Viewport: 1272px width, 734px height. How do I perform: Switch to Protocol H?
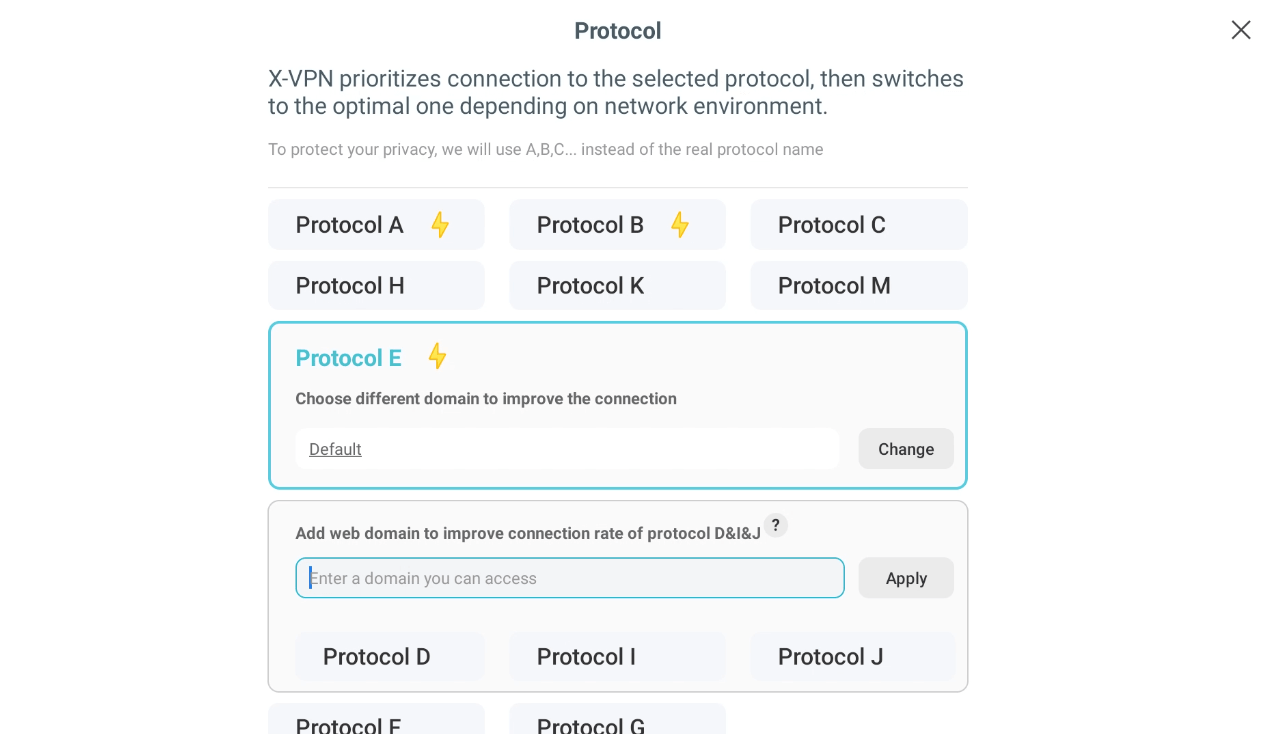(x=376, y=286)
